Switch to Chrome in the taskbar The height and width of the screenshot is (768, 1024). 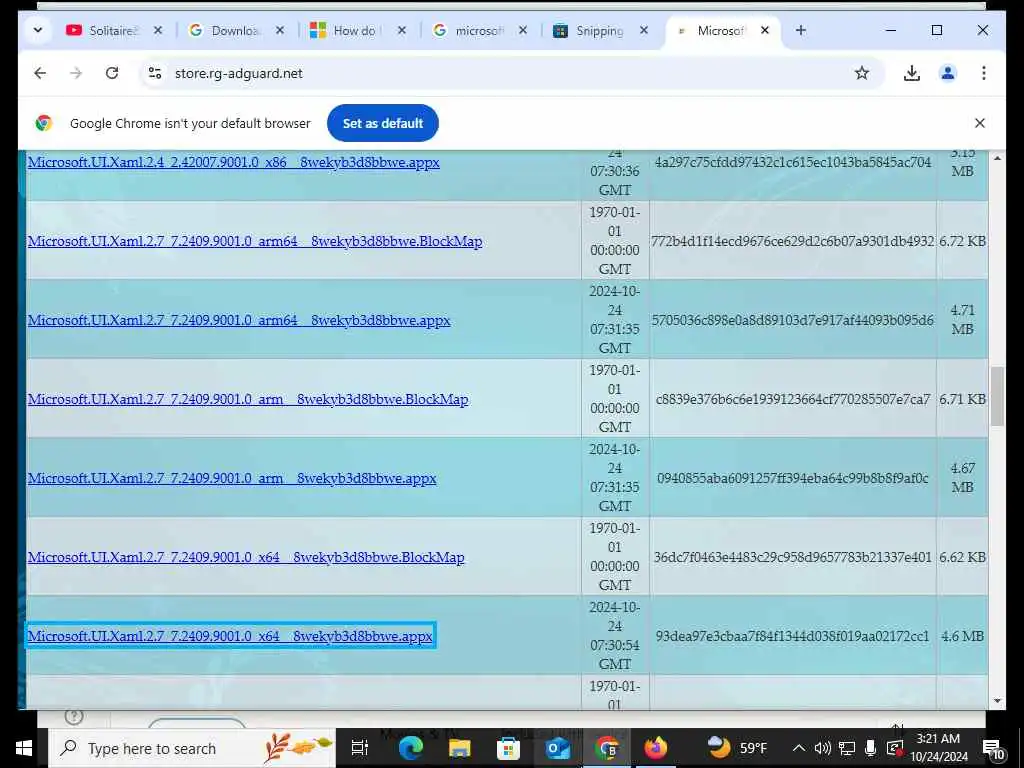pyautogui.click(x=607, y=748)
